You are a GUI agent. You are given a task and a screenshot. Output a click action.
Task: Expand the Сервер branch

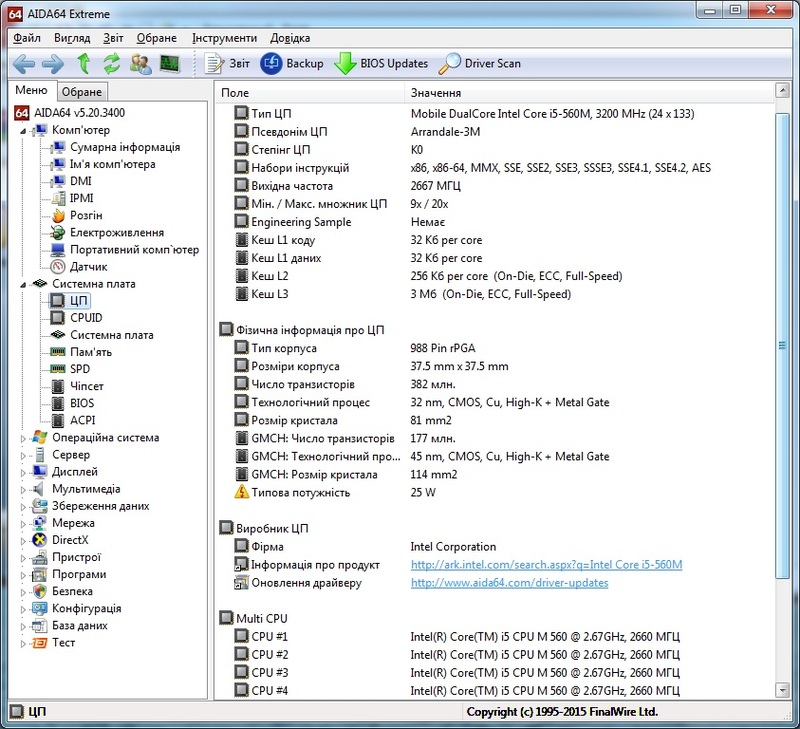23,456
